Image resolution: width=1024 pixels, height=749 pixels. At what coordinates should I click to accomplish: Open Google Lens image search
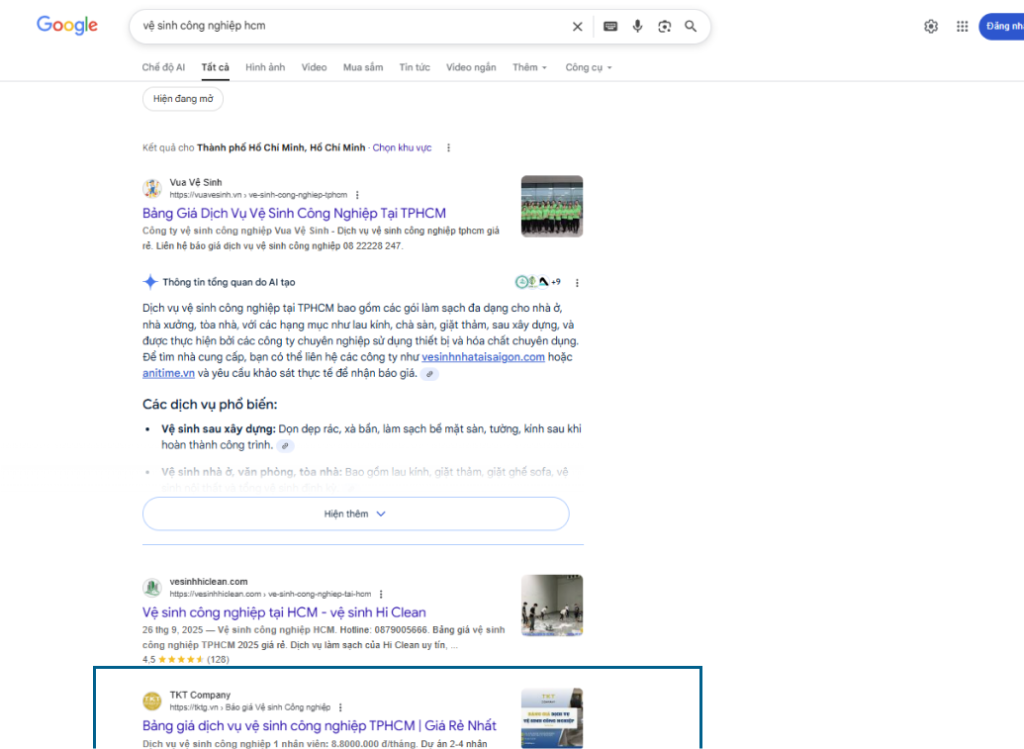point(664,27)
